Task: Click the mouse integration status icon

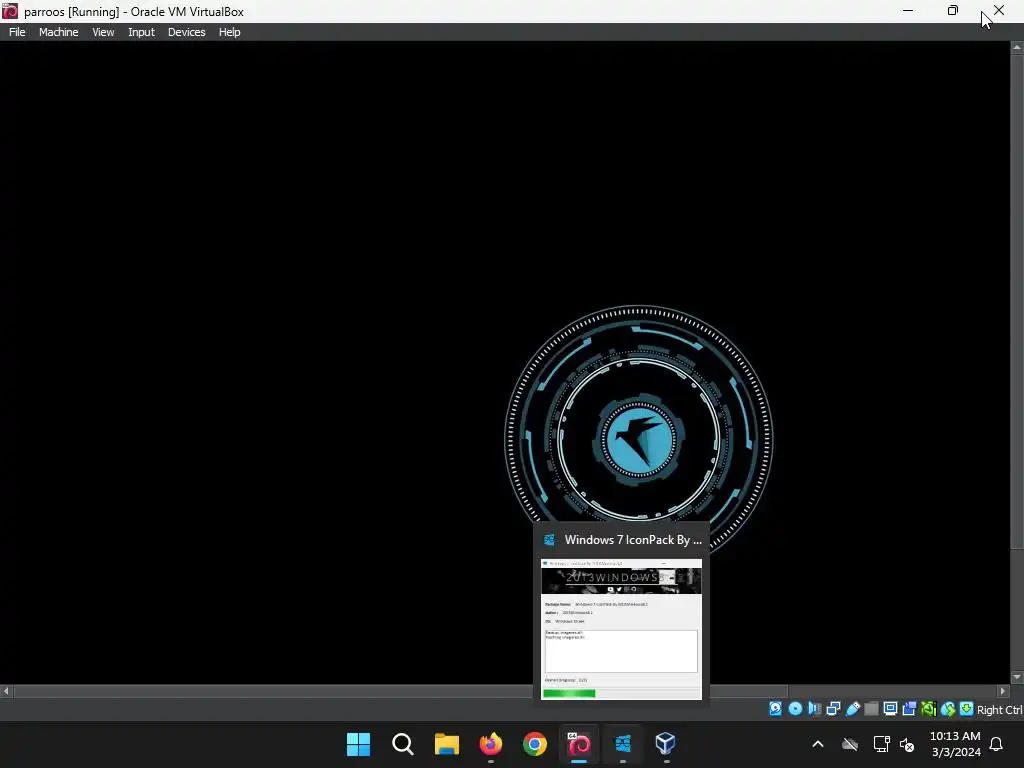Action: pyautogui.click(x=948, y=709)
